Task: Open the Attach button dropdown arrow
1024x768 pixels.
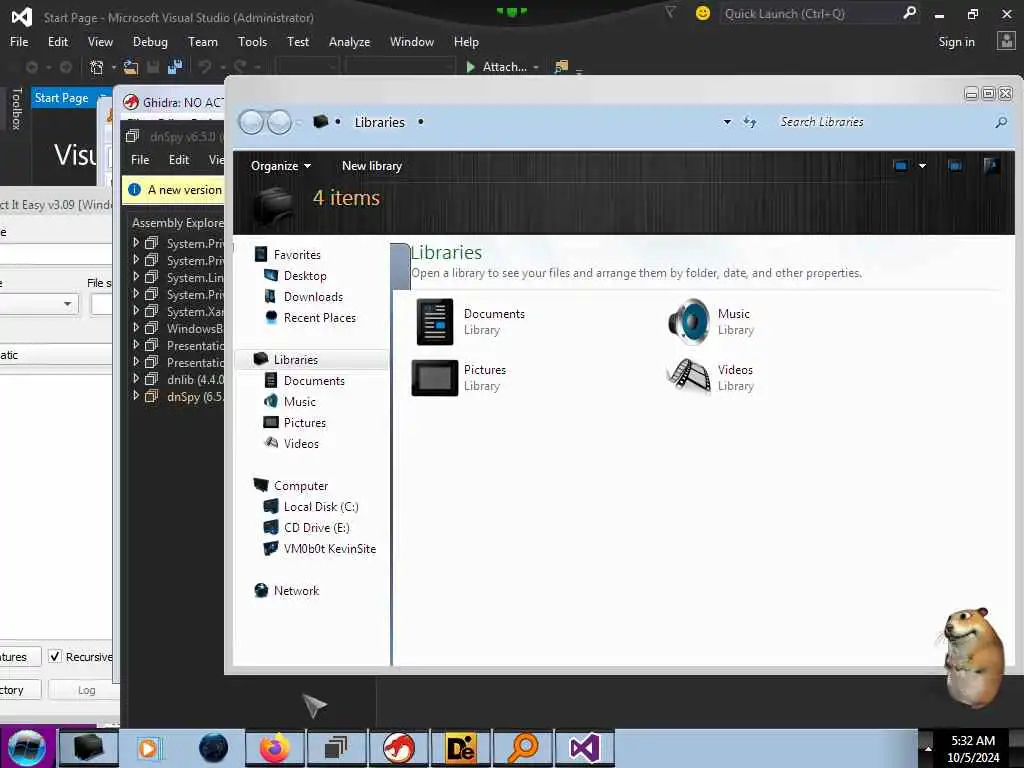Action: point(536,67)
